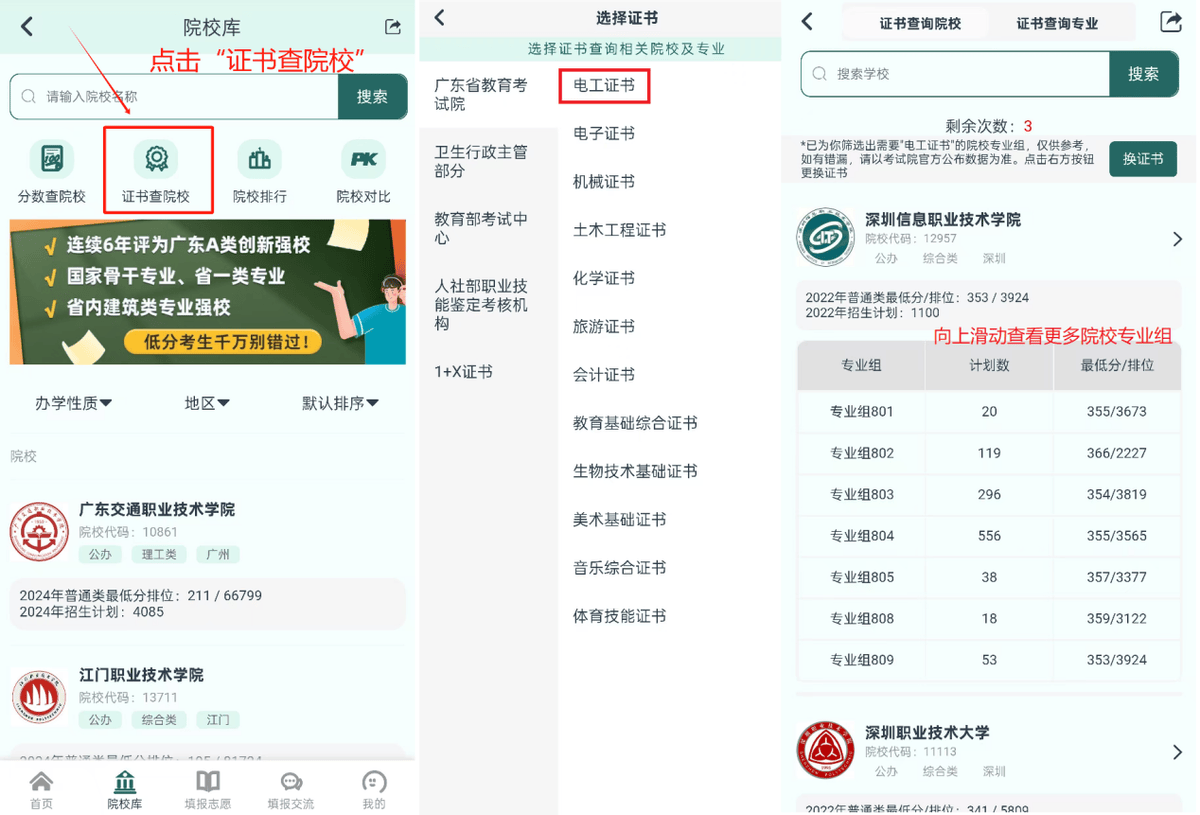The height and width of the screenshot is (815, 1200).
Task: Switch to 证书查询专业 tab
Action: [1057, 23]
